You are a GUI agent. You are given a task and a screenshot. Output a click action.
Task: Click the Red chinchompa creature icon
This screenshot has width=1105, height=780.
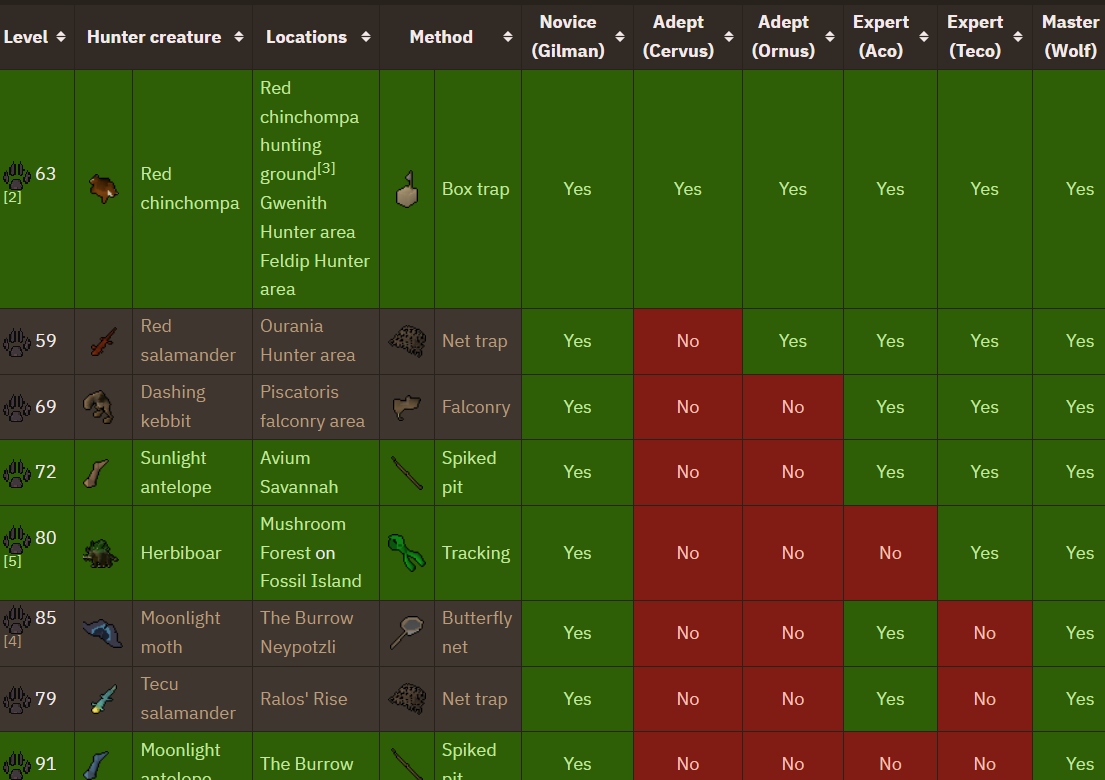point(103,189)
